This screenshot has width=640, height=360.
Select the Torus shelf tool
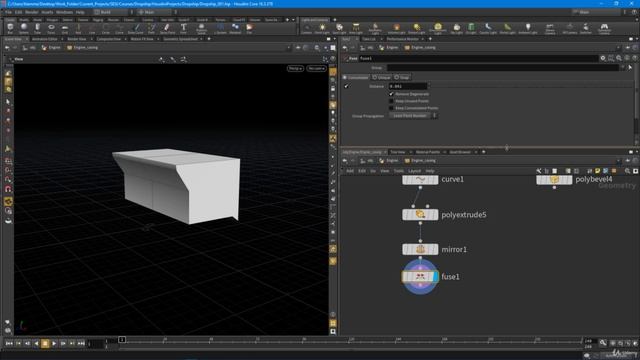pyautogui.click(x=51, y=28)
